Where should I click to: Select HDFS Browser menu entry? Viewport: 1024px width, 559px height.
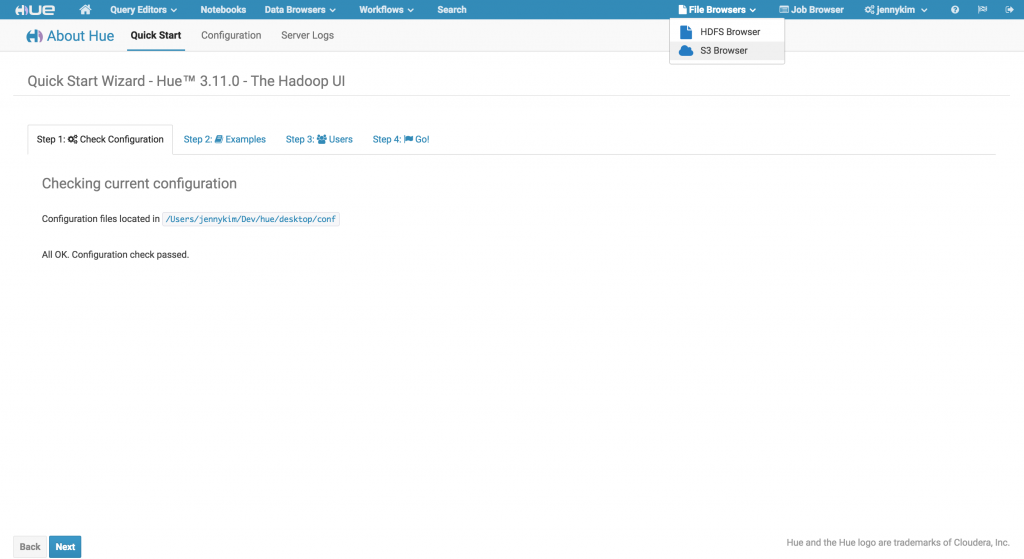(x=727, y=32)
